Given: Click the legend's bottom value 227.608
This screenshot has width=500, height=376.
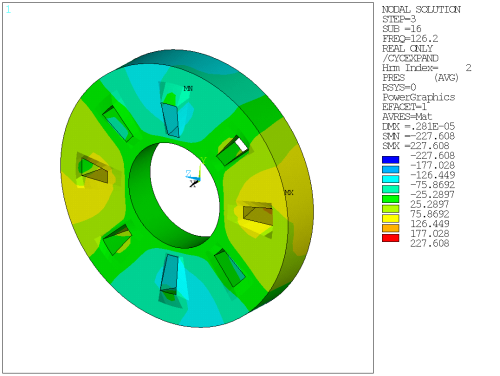Looking at the screenshot, I should point(430,243).
